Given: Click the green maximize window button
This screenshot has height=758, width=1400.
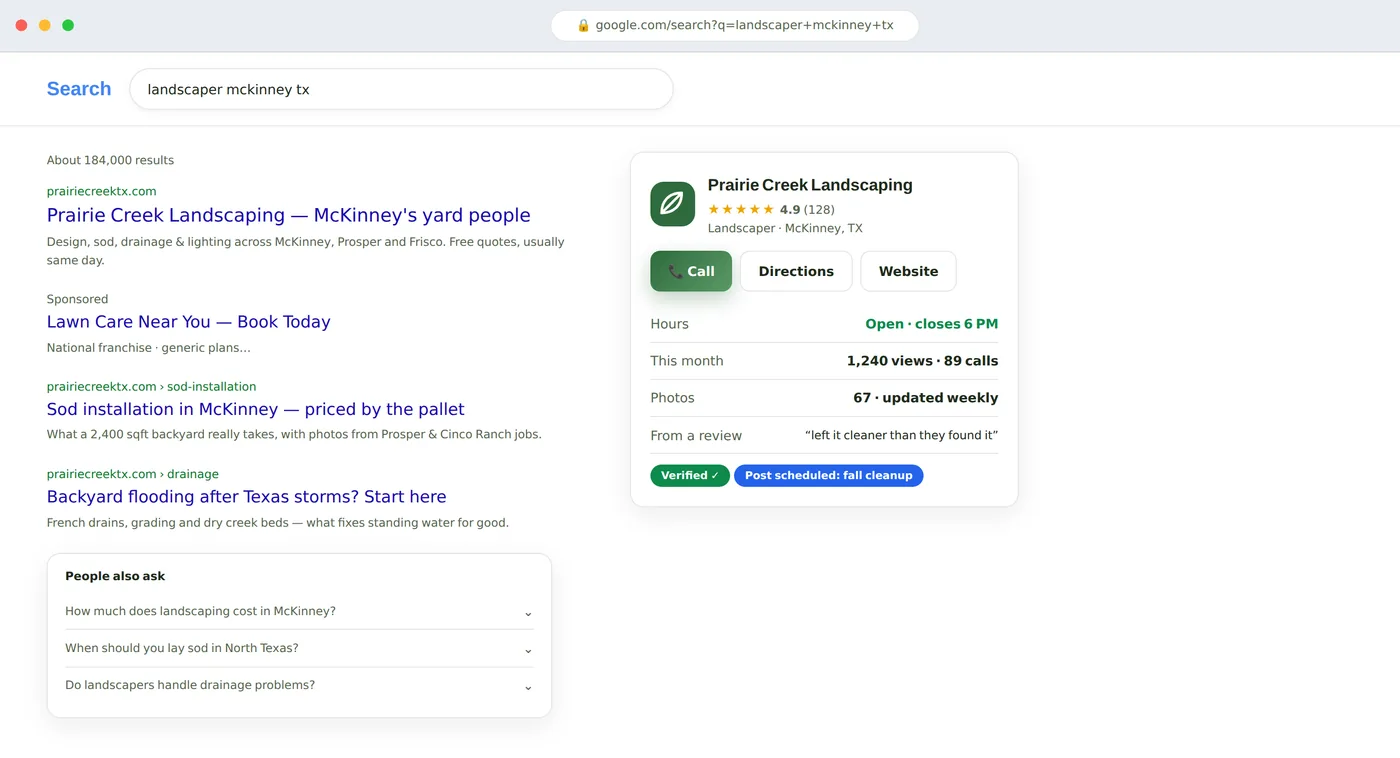Looking at the screenshot, I should (68, 25).
